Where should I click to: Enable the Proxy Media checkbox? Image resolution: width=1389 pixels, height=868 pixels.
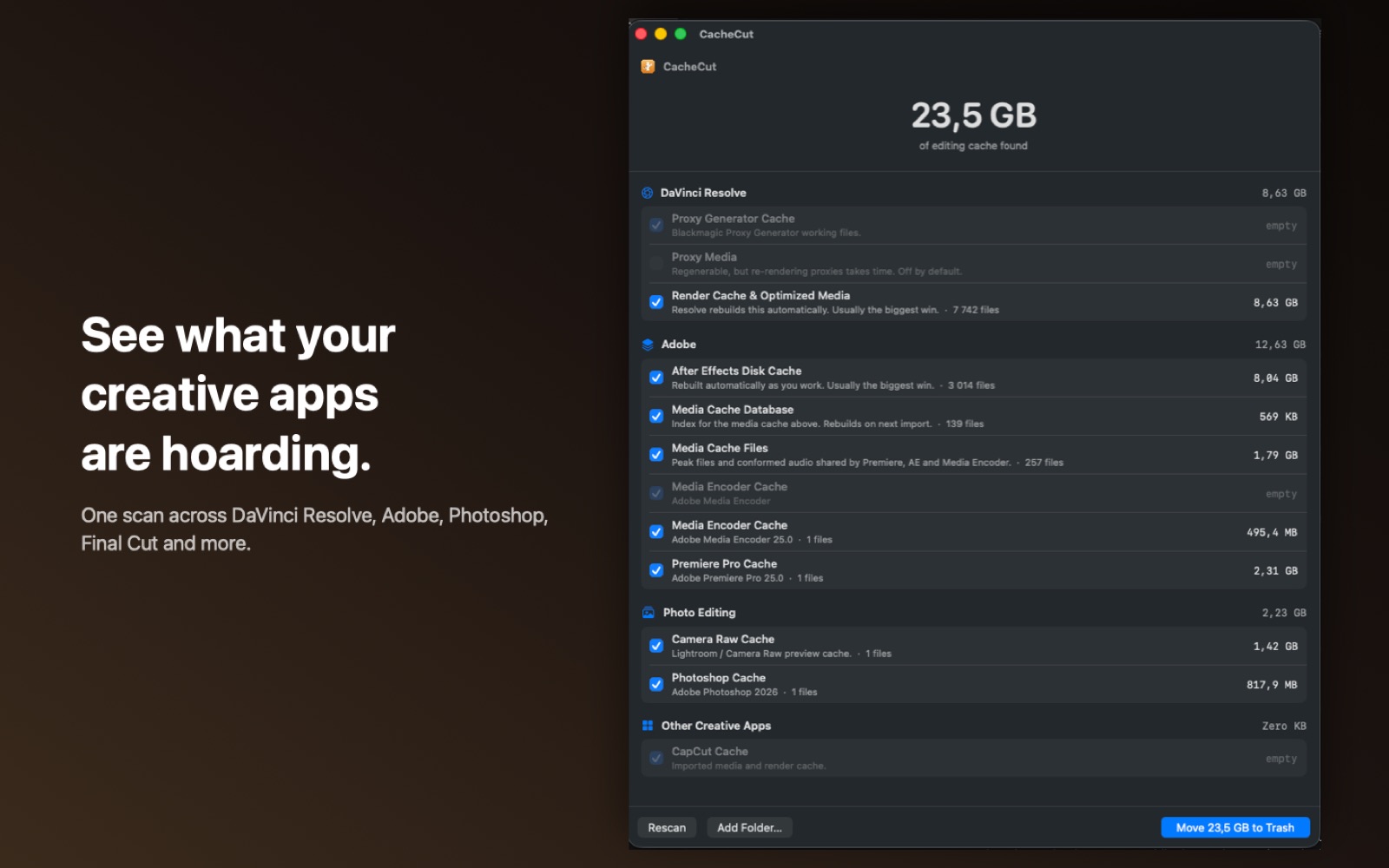point(656,264)
